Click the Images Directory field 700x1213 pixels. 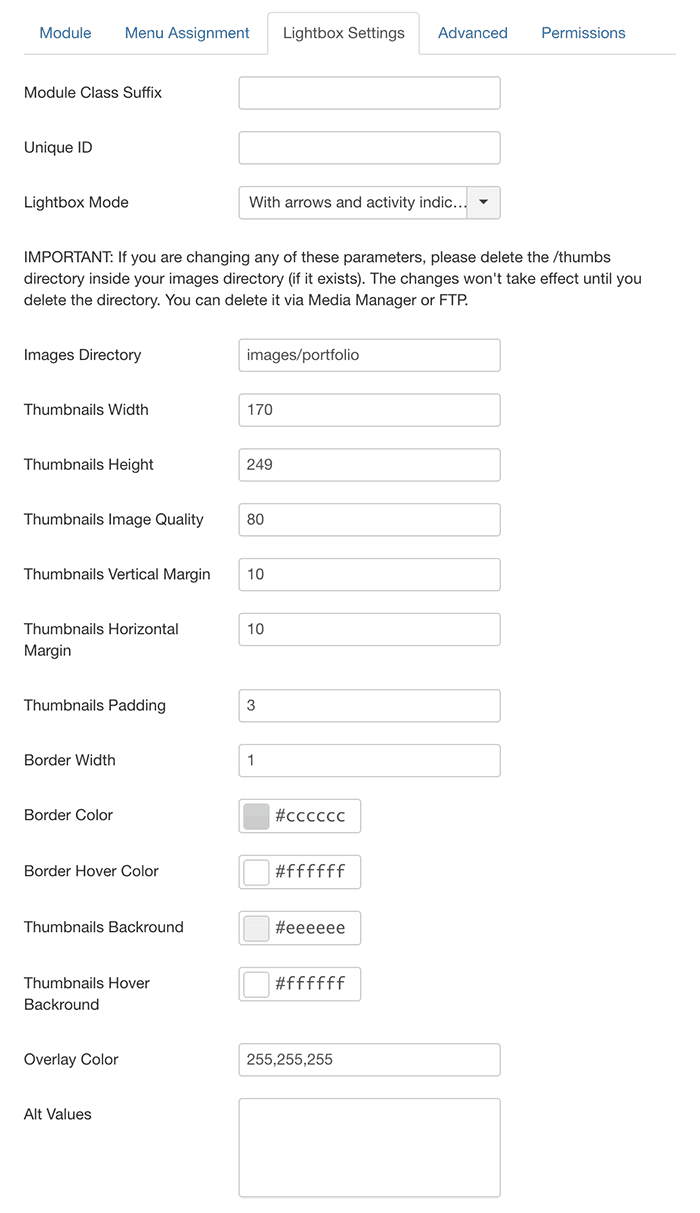[x=369, y=355]
